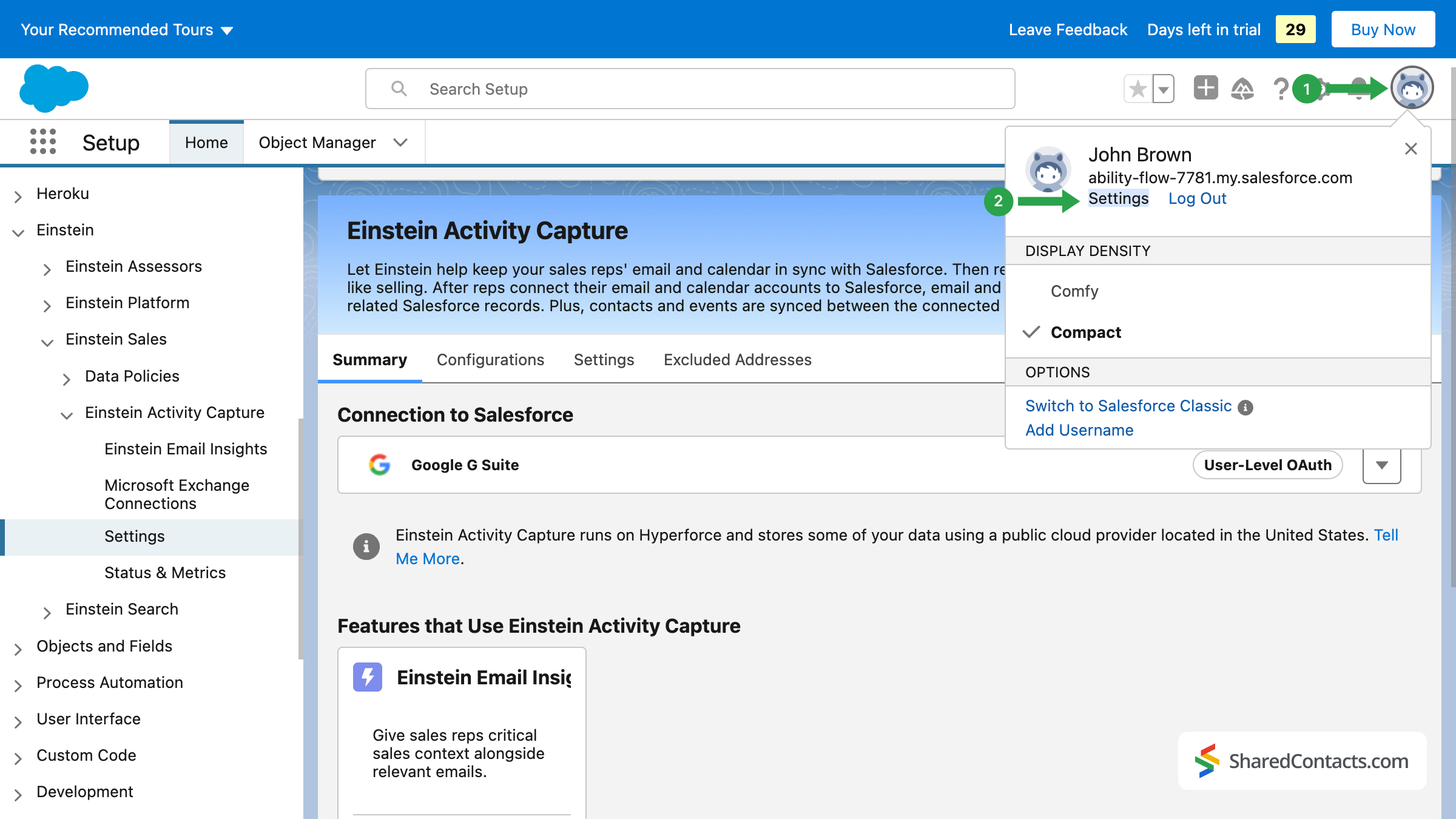Click Add Username link
This screenshot has height=819, width=1456.
[x=1079, y=430]
